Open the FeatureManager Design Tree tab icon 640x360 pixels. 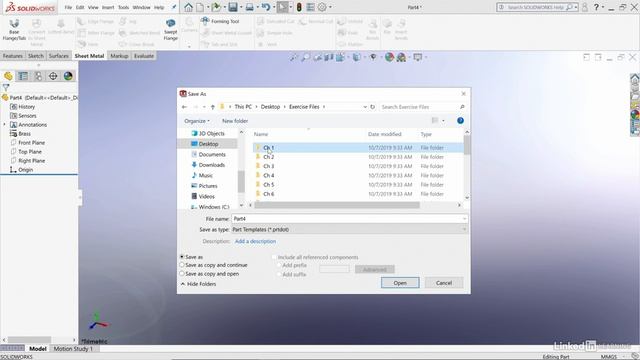[x=8, y=76]
